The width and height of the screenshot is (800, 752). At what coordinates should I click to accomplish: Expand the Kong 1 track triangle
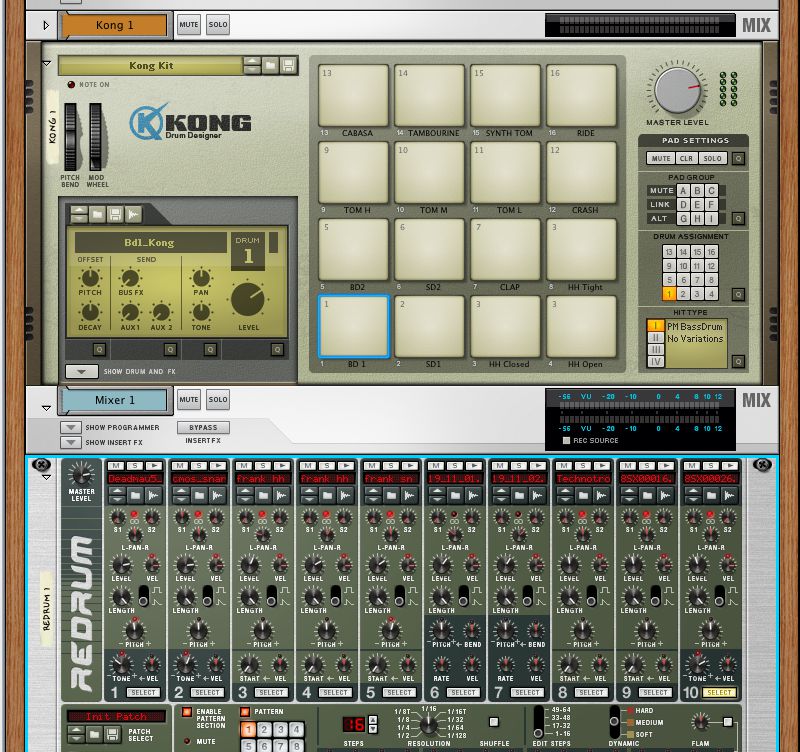click(x=46, y=25)
